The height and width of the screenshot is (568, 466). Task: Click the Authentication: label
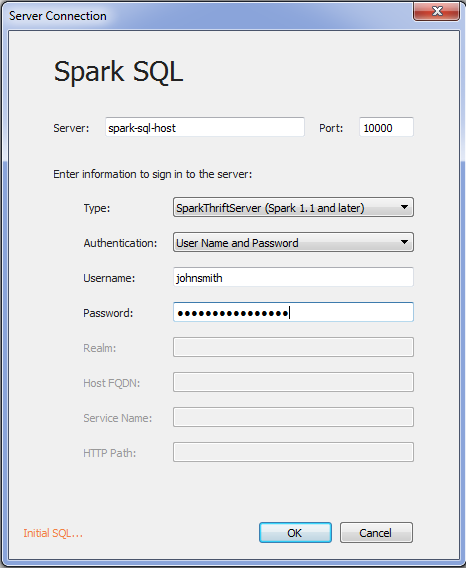pyautogui.click(x=120, y=243)
